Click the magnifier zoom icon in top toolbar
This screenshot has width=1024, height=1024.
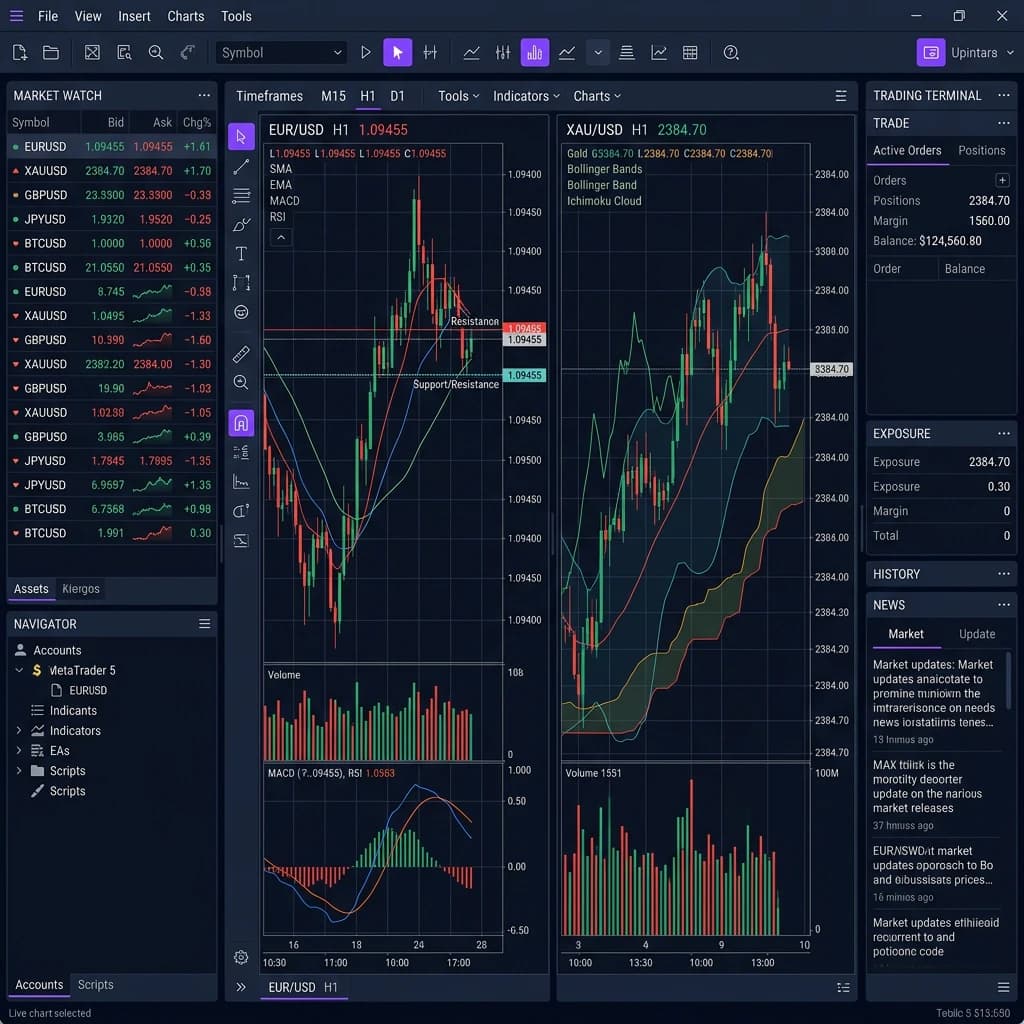[155, 53]
